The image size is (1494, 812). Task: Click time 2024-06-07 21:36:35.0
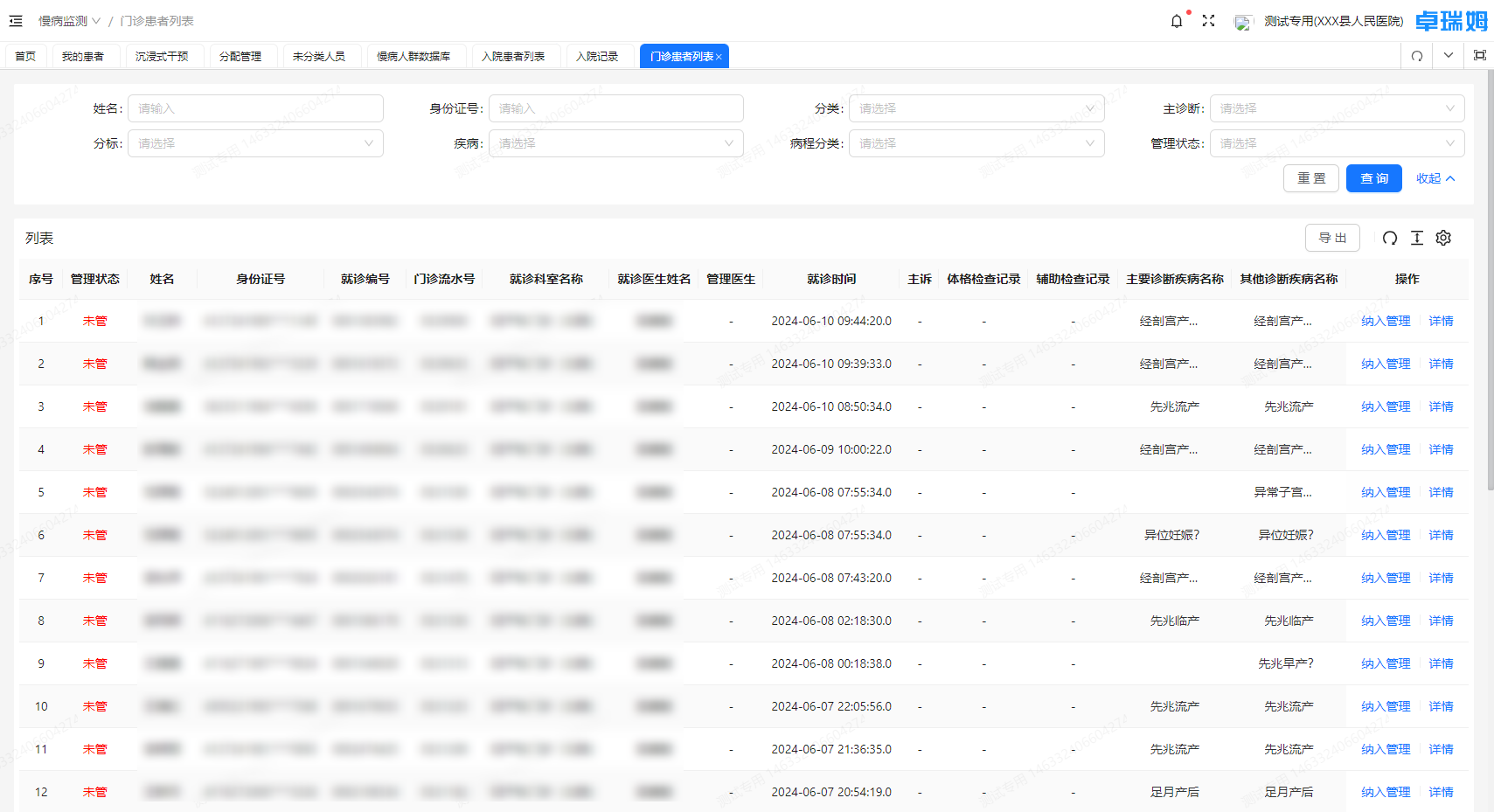coord(831,749)
